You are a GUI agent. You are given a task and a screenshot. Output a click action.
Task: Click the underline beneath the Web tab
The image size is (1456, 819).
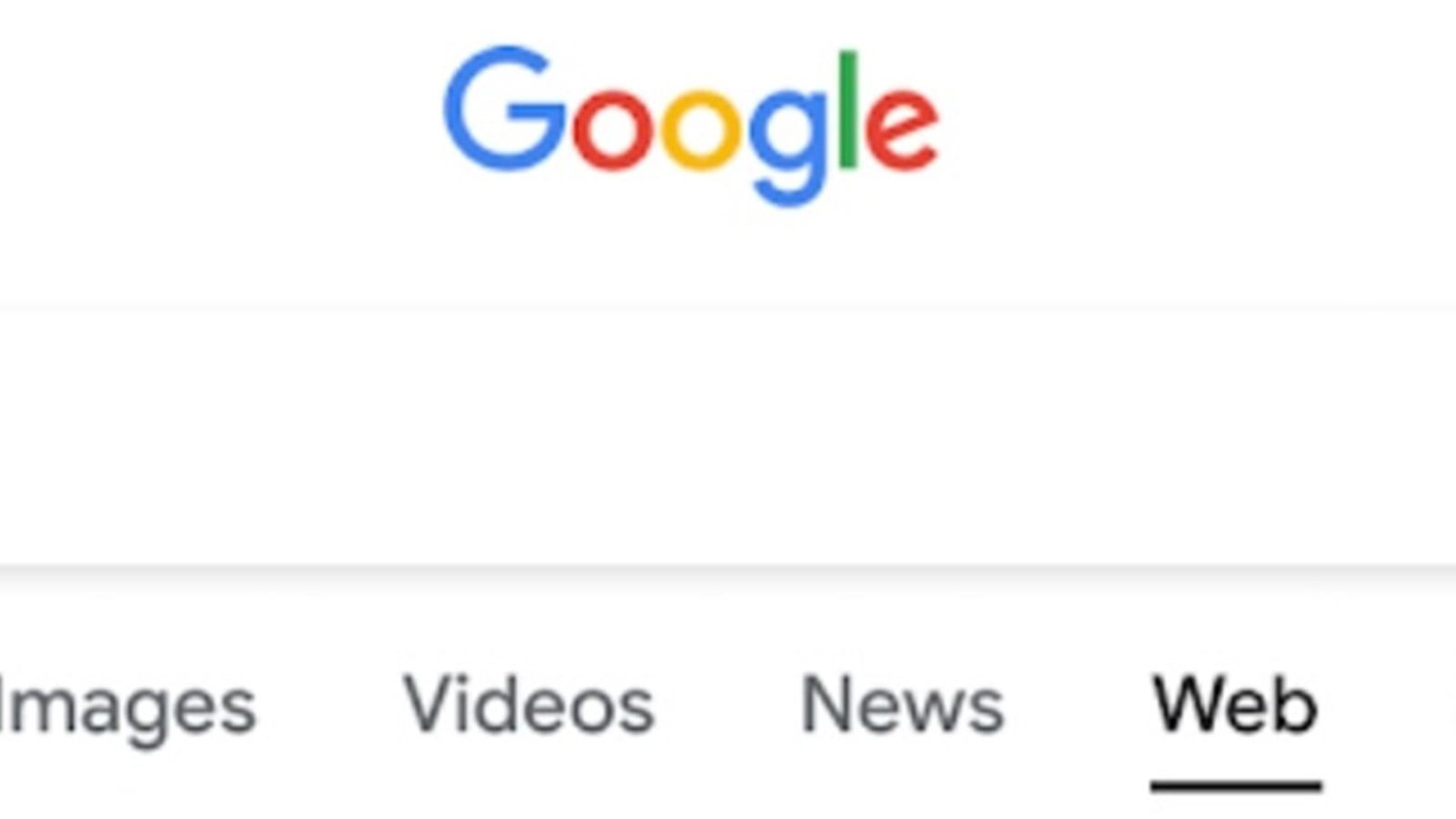click(1236, 785)
